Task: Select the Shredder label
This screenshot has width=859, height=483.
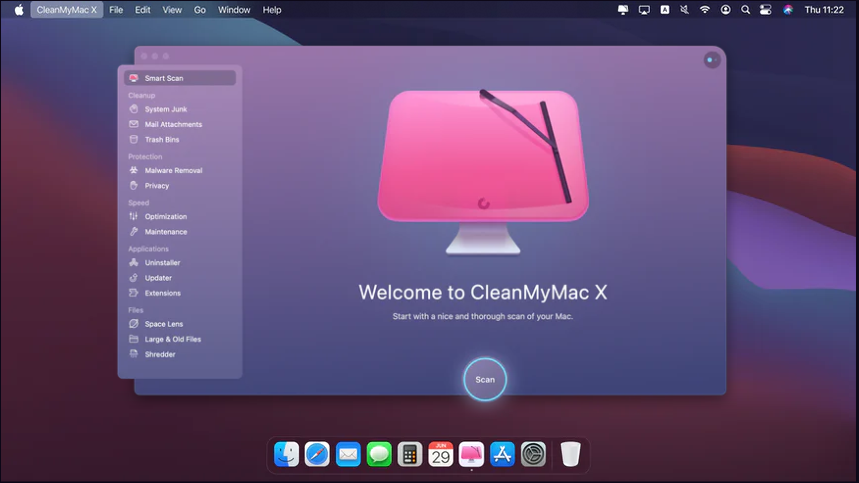Action: tap(160, 354)
